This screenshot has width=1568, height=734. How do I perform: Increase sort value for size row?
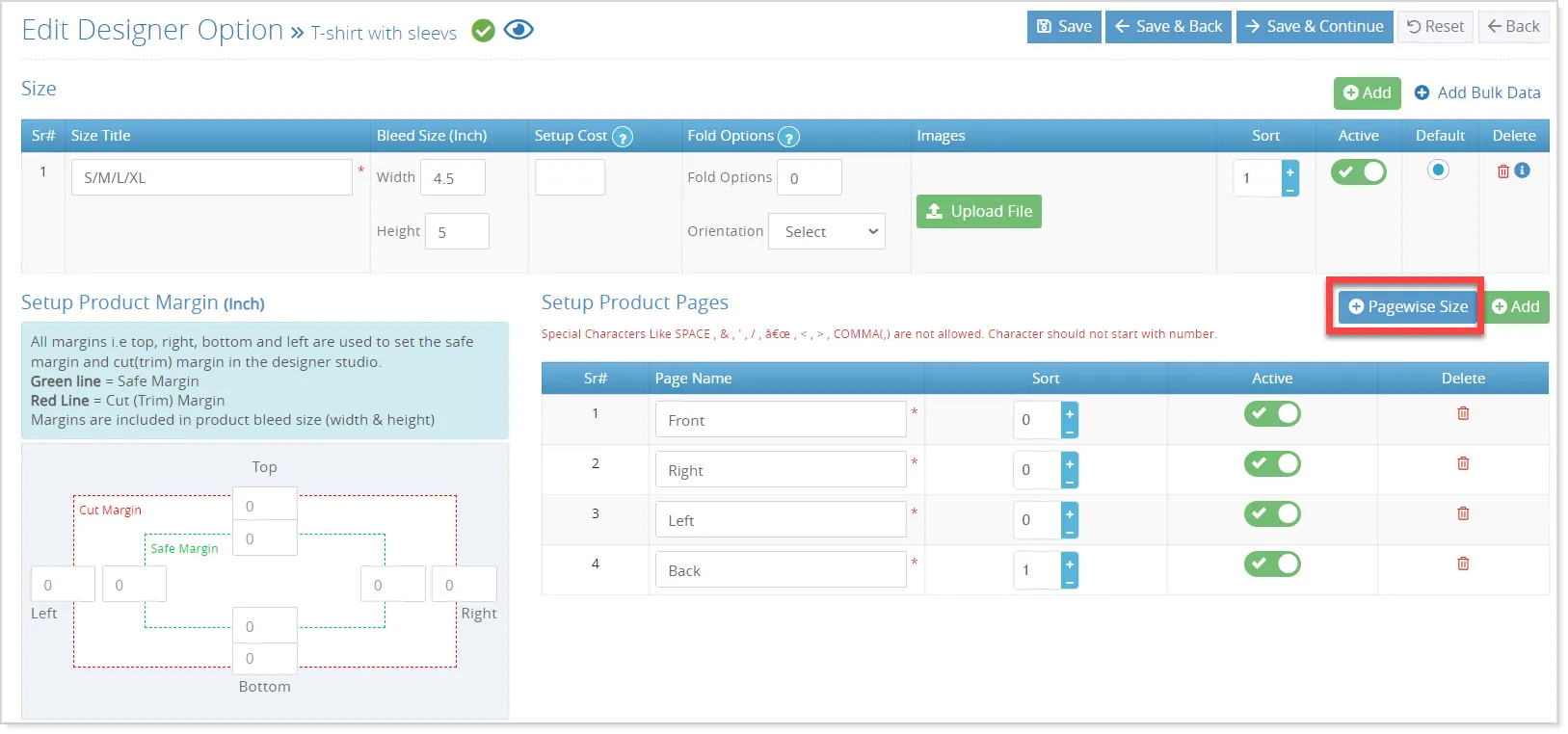pyautogui.click(x=1290, y=170)
